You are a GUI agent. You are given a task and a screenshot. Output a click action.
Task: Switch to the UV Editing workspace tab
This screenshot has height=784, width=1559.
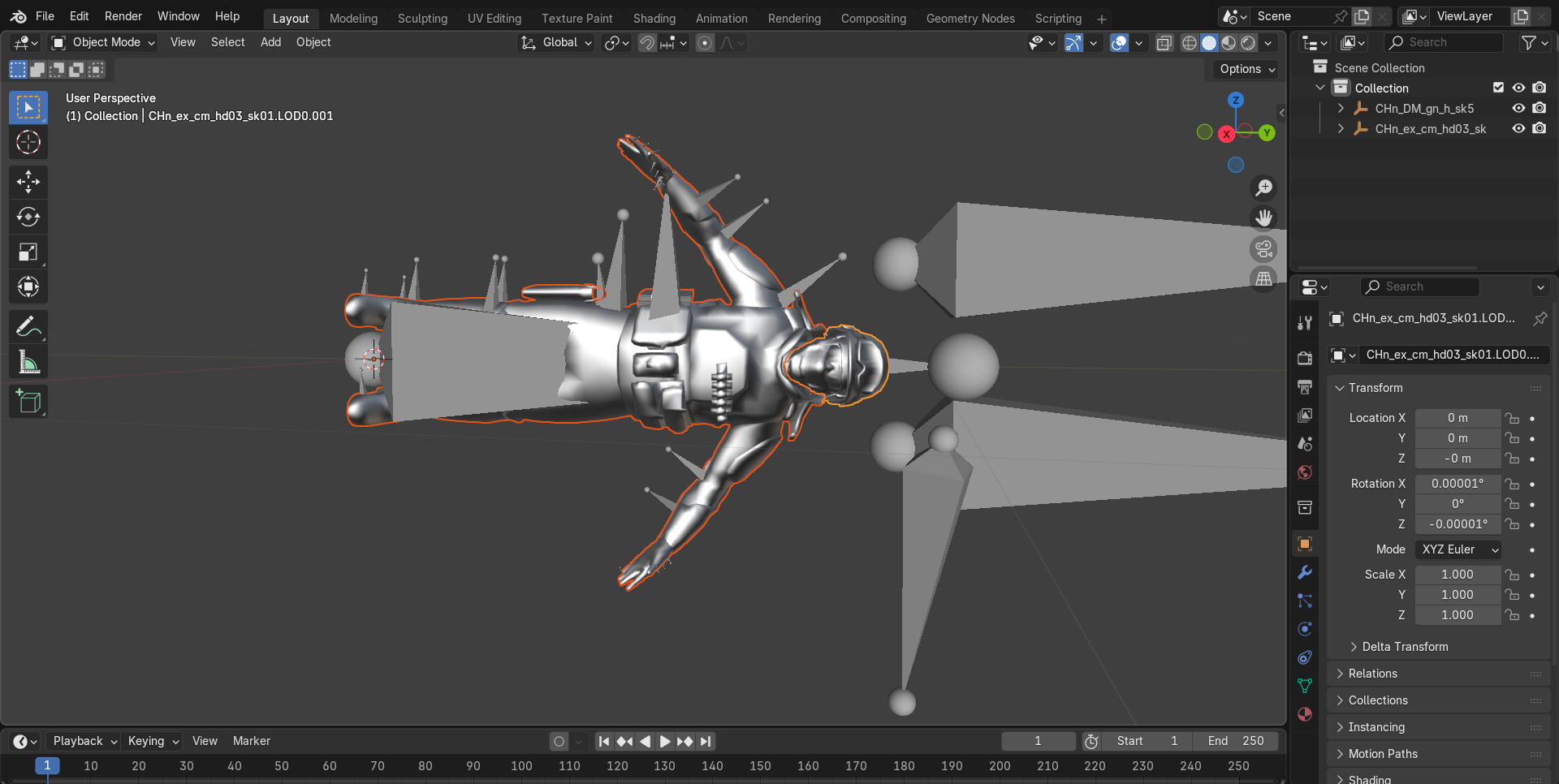pyautogui.click(x=494, y=19)
